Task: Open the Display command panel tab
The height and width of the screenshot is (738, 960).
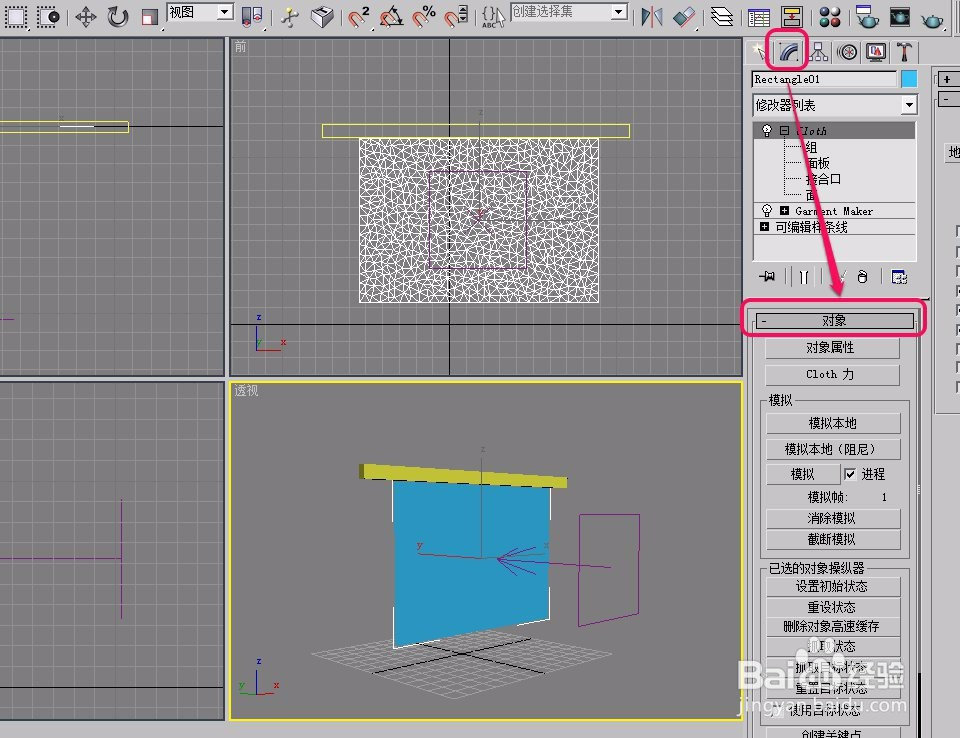Action: click(874, 51)
